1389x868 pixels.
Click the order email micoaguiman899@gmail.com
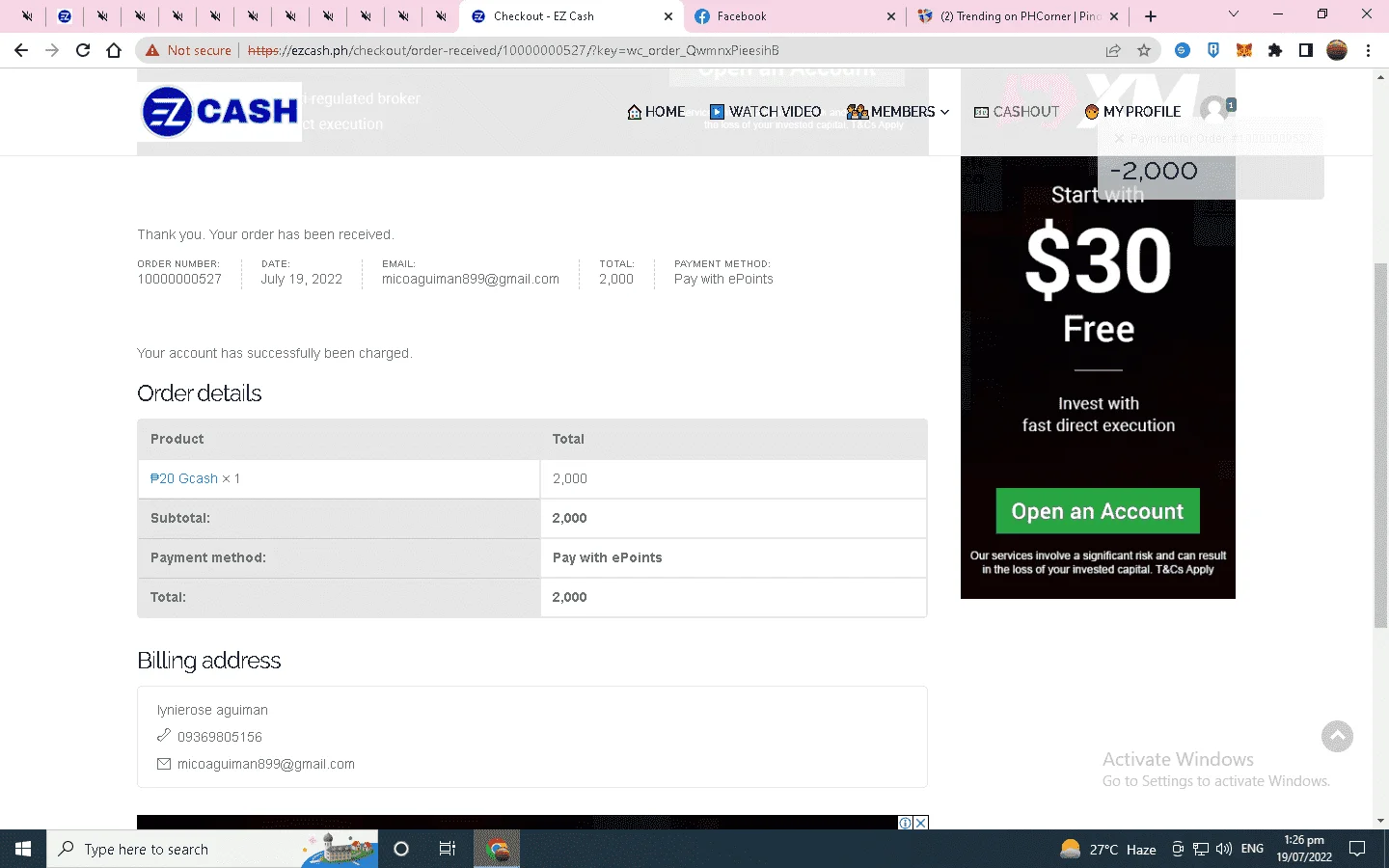point(471,280)
